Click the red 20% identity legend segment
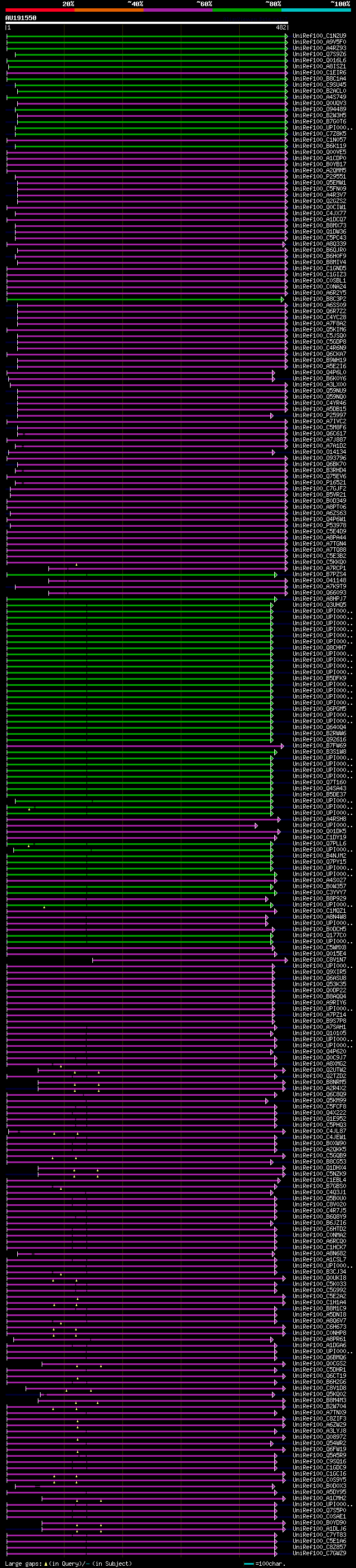 coord(40,10)
